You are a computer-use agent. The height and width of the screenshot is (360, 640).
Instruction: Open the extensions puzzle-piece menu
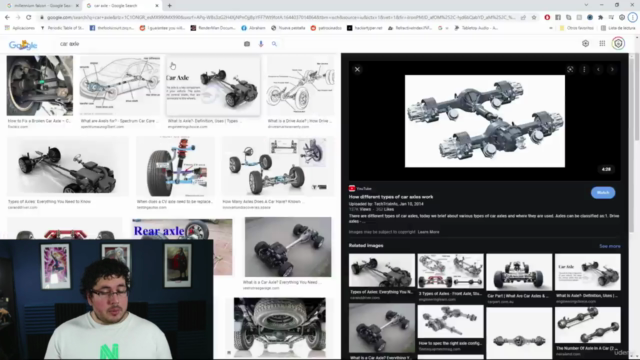tap(600, 18)
